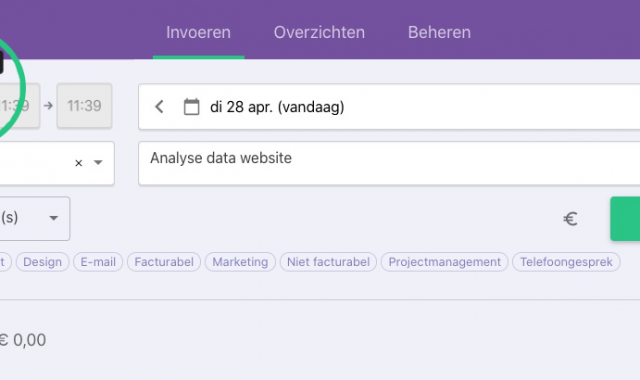
Task: Select the Design tag
Action: click(x=42, y=262)
